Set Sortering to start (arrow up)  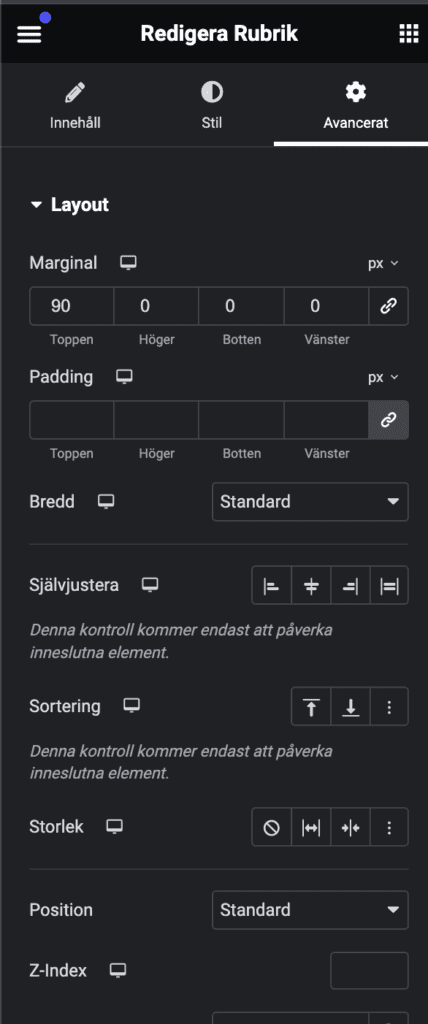[311, 707]
